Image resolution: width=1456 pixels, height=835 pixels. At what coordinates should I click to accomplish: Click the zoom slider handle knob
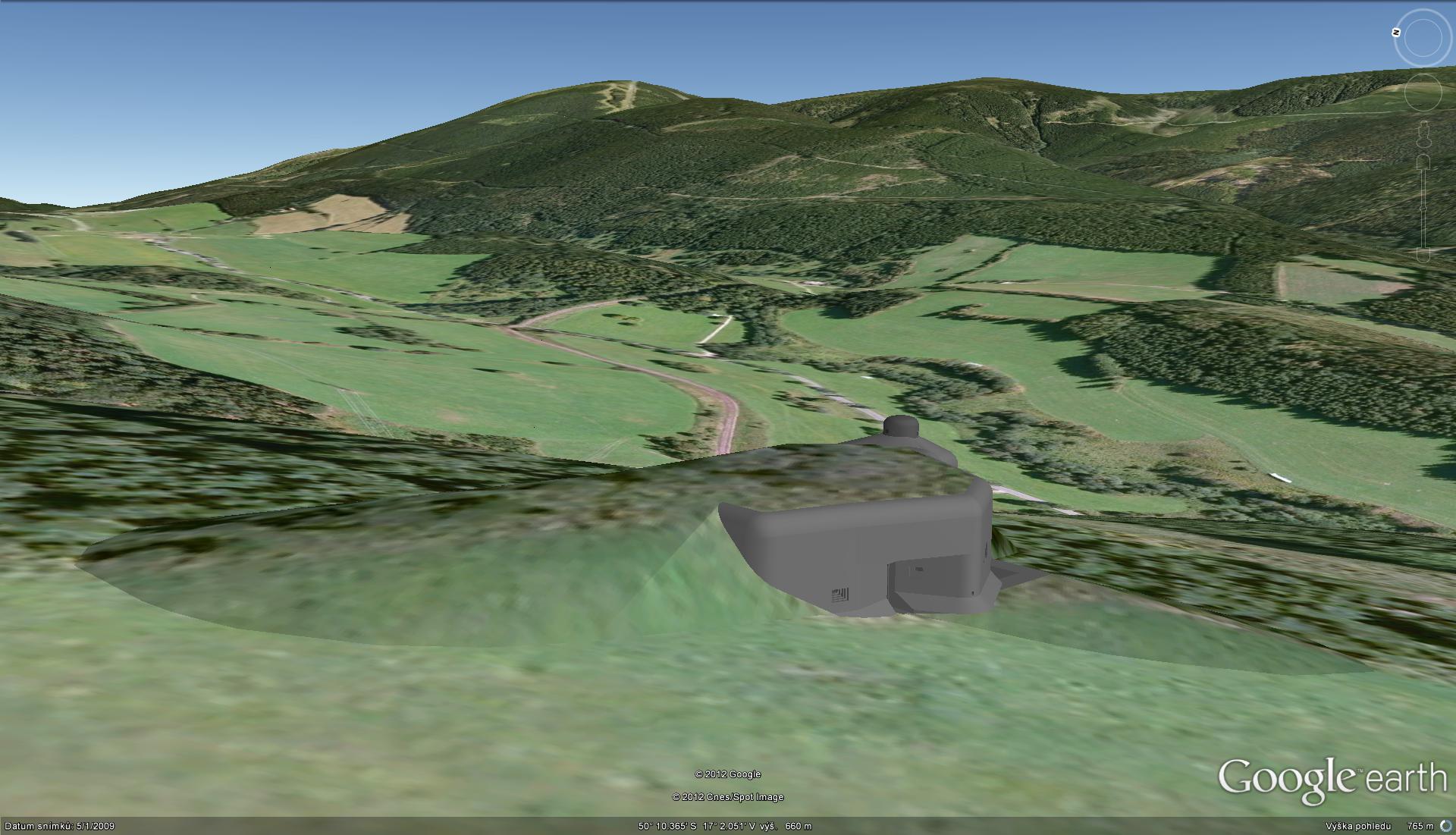[1423, 209]
